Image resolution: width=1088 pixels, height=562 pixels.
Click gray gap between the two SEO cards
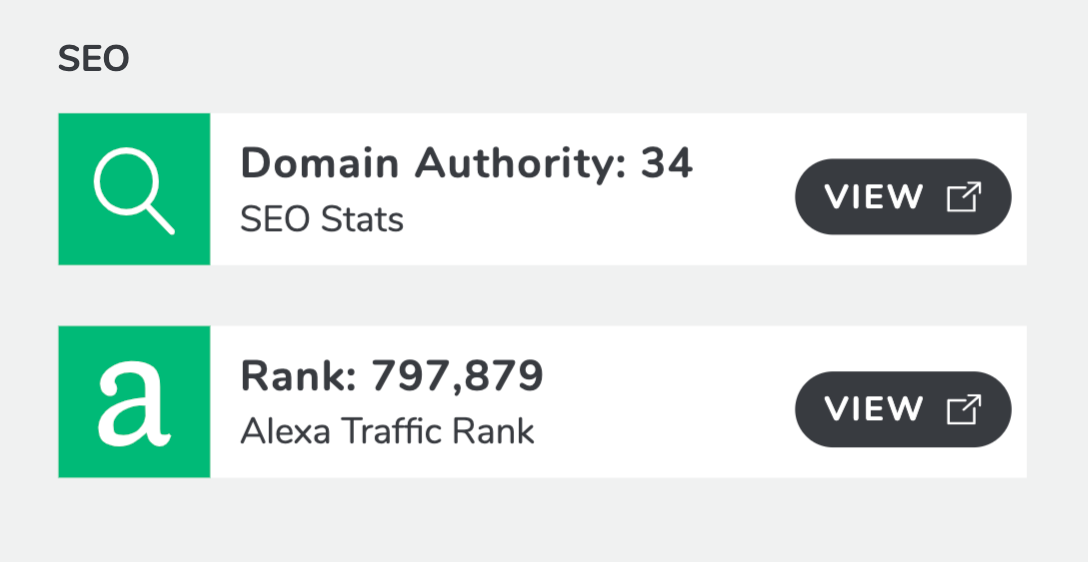click(542, 296)
